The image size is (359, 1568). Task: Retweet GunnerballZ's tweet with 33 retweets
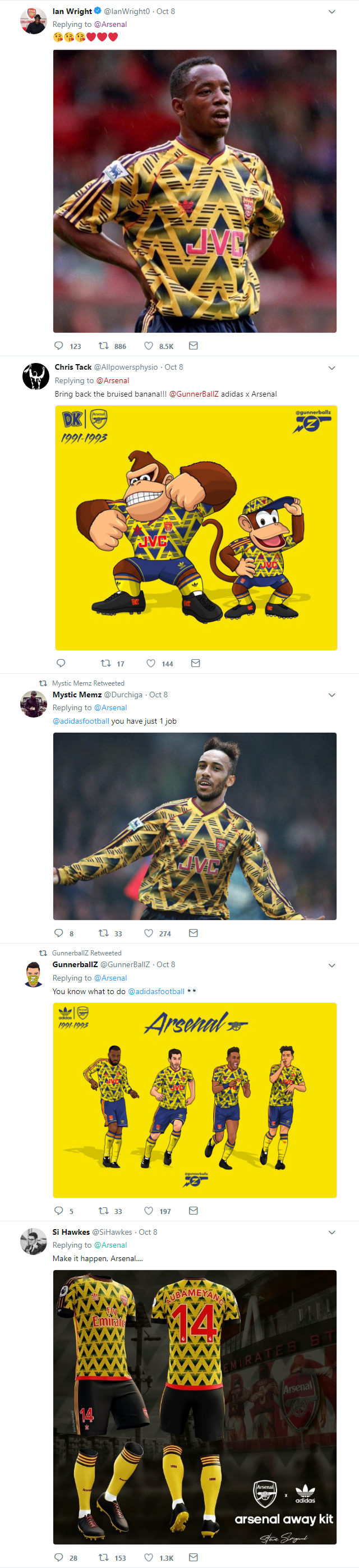click(x=104, y=1211)
